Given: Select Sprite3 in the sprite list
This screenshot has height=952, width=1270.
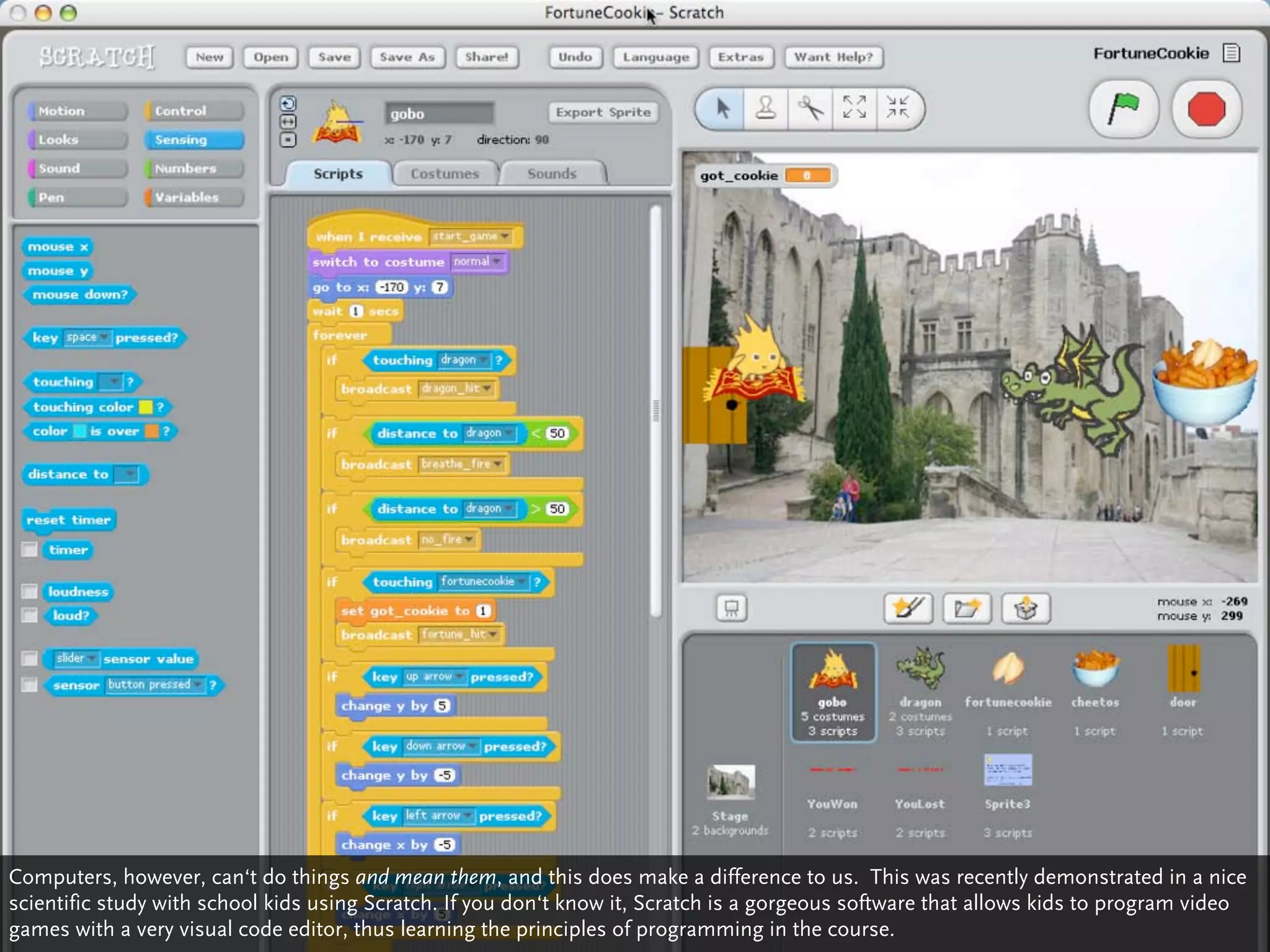Looking at the screenshot, I should click(1008, 796).
